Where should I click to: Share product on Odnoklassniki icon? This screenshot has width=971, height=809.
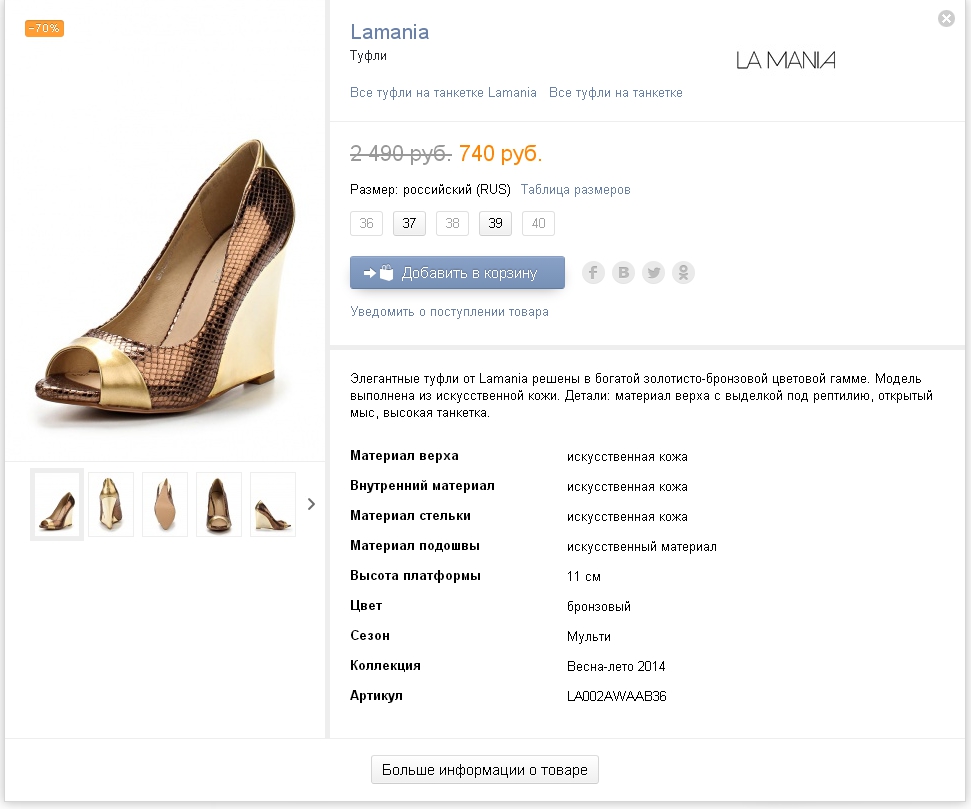tap(684, 273)
